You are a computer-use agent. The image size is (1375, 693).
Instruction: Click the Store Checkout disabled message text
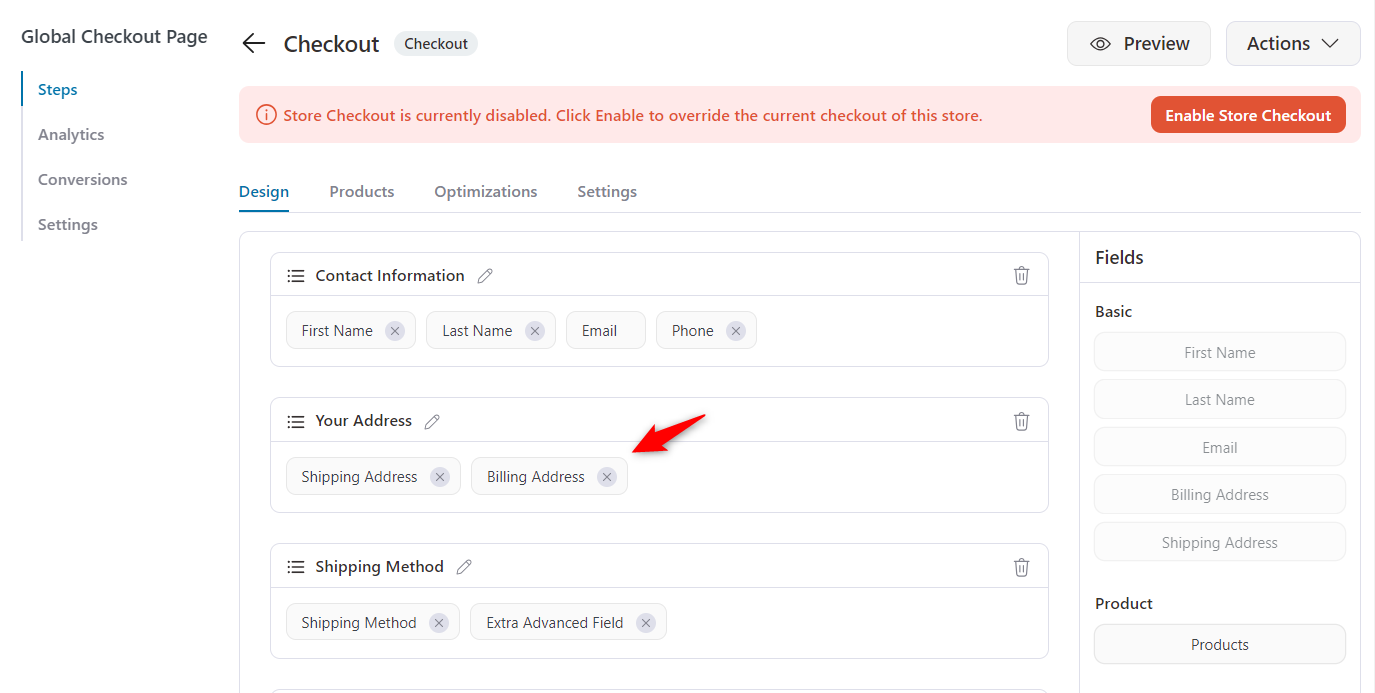point(633,115)
